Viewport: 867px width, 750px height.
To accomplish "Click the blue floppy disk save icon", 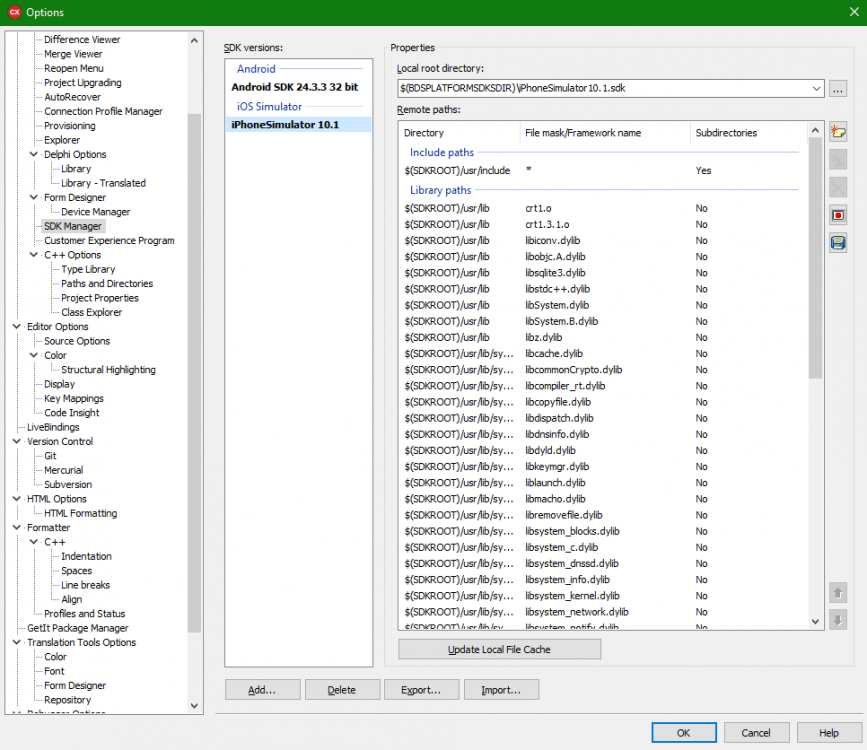I will tap(838, 243).
